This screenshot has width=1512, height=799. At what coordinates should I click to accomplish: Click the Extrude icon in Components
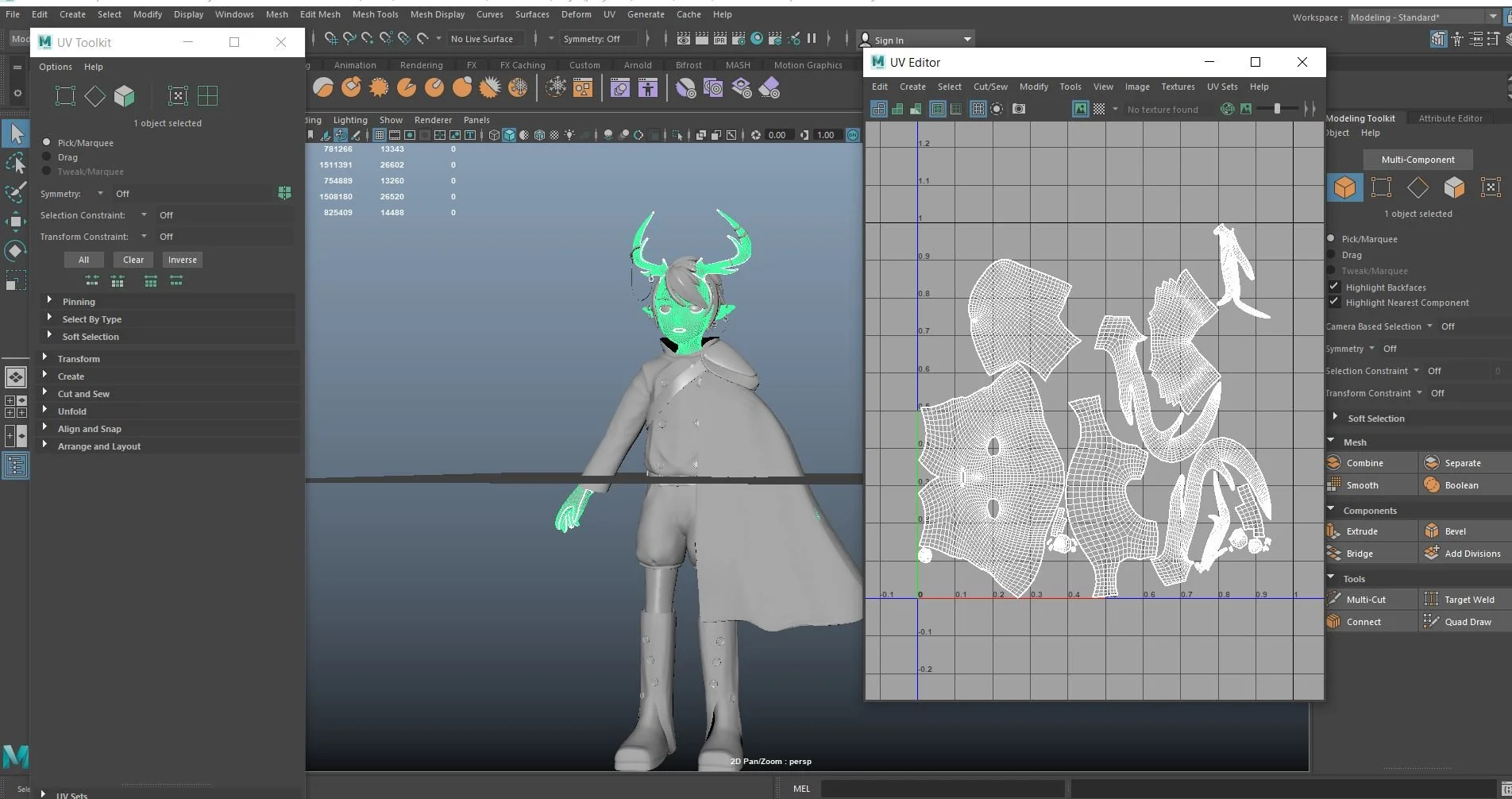coord(1334,531)
